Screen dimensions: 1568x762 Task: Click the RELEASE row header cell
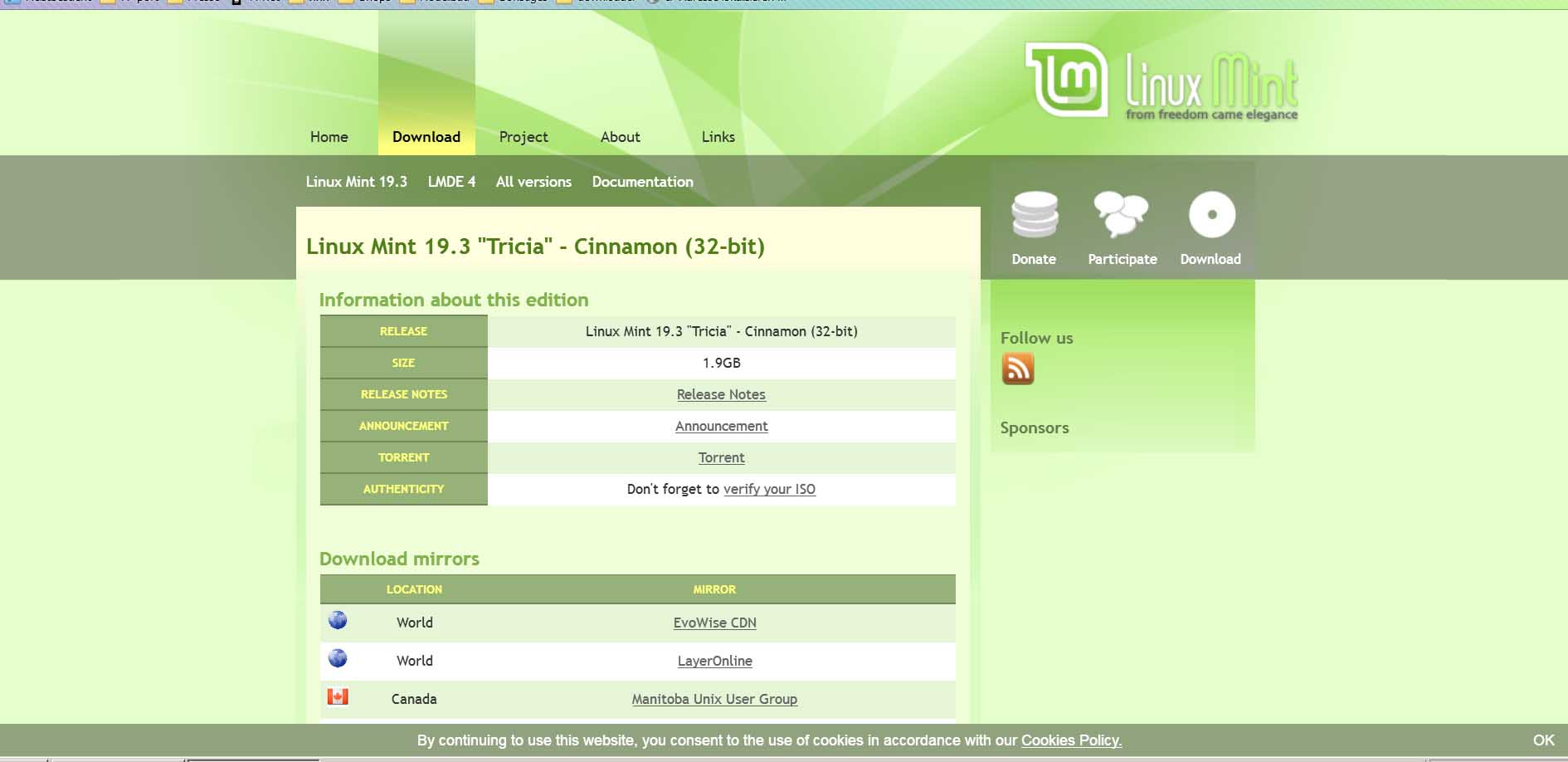(403, 331)
